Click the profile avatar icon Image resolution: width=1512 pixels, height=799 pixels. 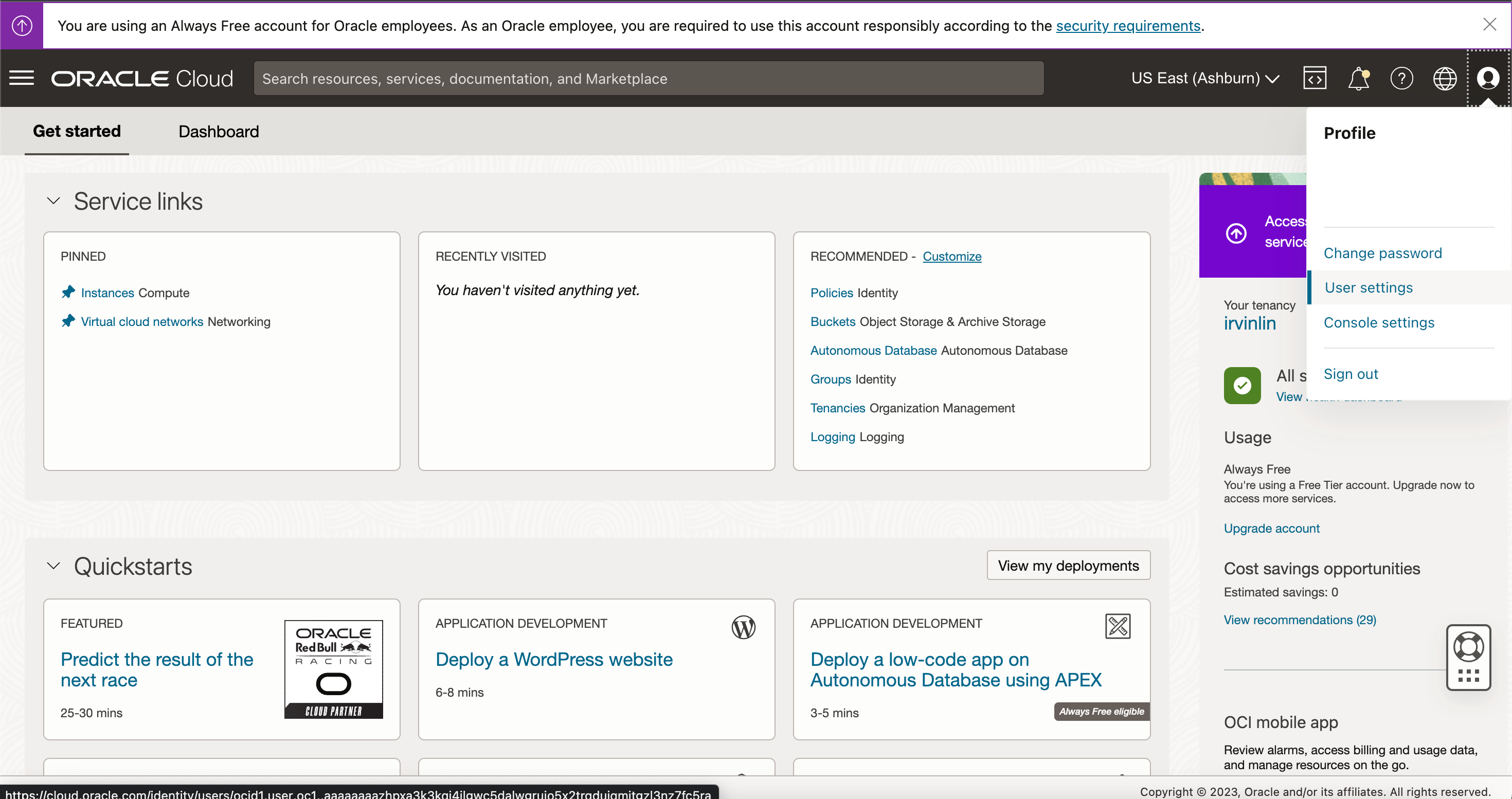coord(1488,78)
